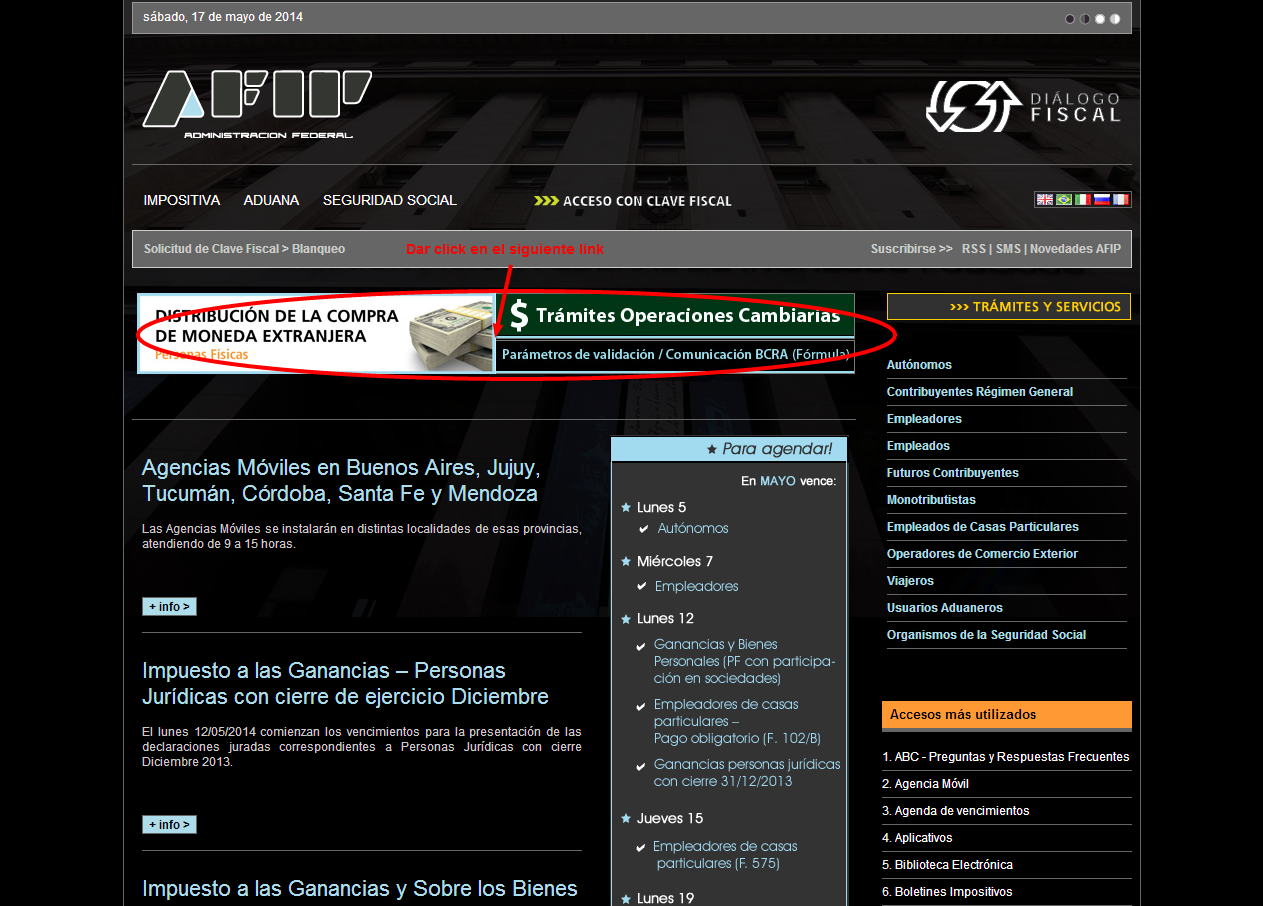The image size is (1263, 906).
Task: Click the 'Para agendar!' panel header
Action: coord(729,449)
